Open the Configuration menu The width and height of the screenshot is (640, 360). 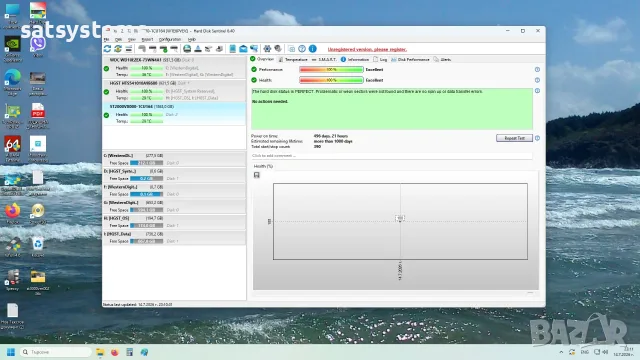tap(170, 40)
